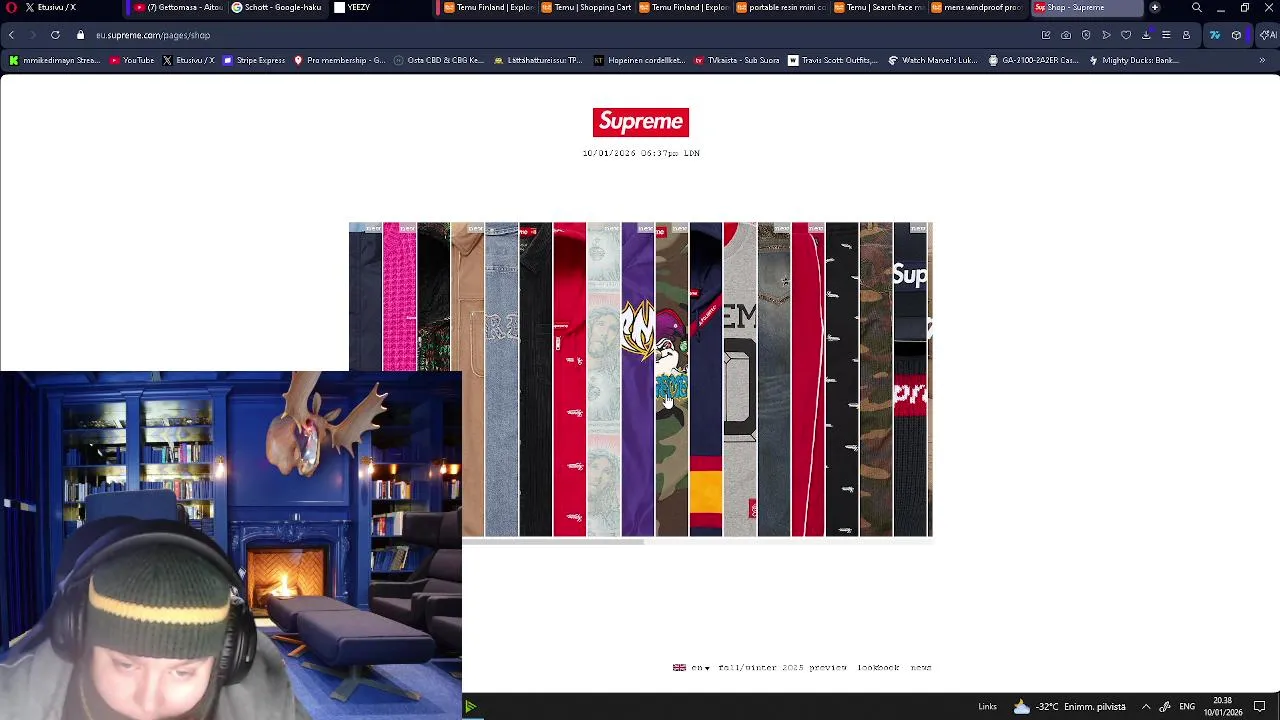Open the AI assistant button
This screenshot has height=720, width=1280.
click(x=1267, y=35)
